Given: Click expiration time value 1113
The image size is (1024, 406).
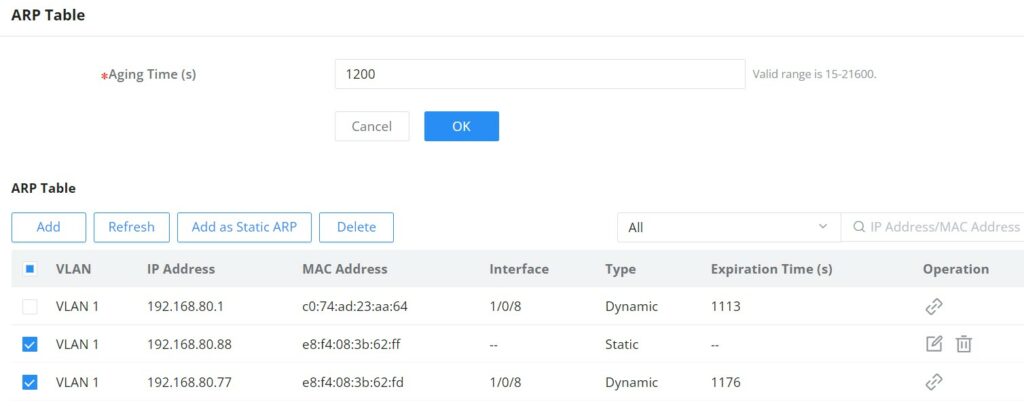Looking at the screenshot, I should coord(726,306).
